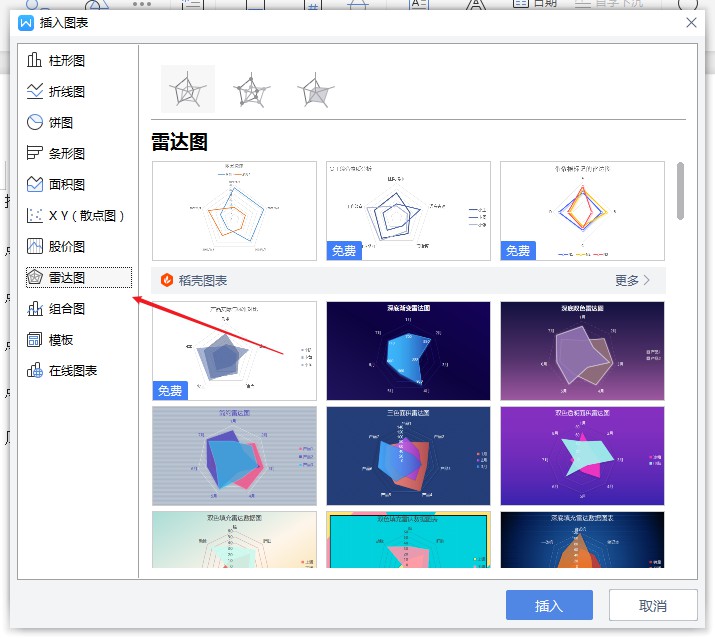Viewport: 715px width, 638px height.
Task: Pick the dark blue orange-filled radar template
Action: [x=582, y=539]
